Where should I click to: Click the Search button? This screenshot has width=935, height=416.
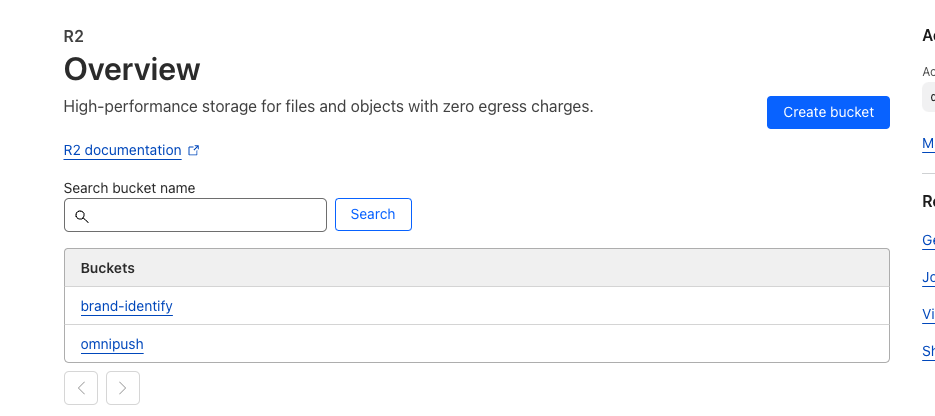pyautogui.click(x=373, y=215)
